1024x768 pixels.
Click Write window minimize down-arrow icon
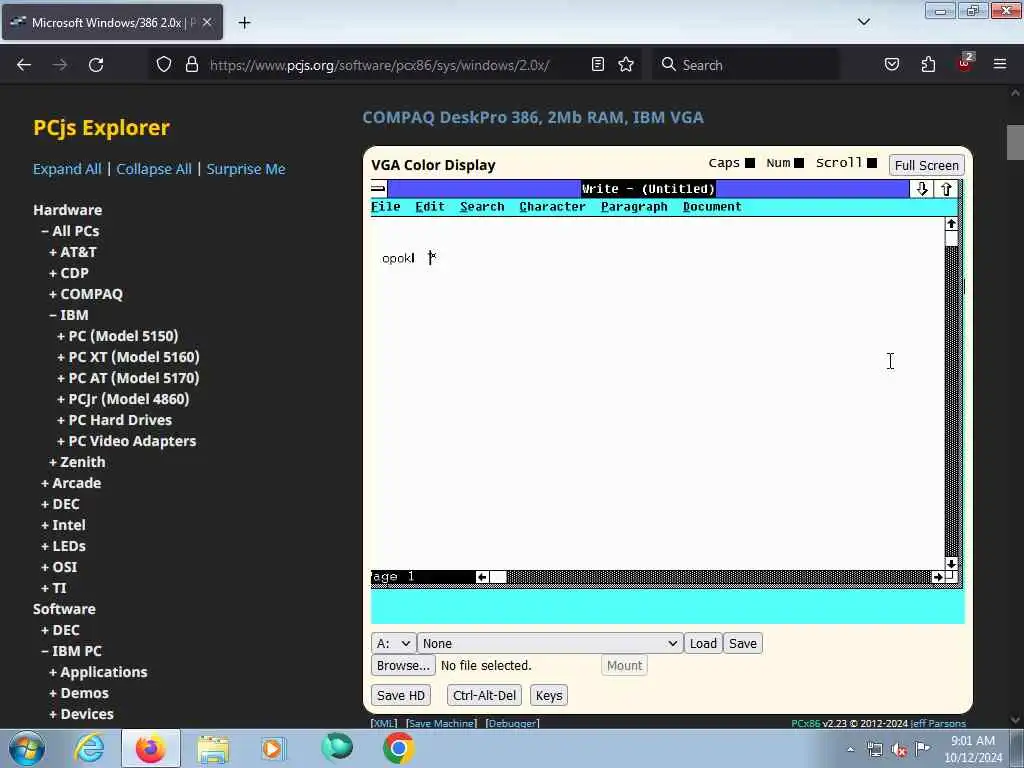click(921, 189)
